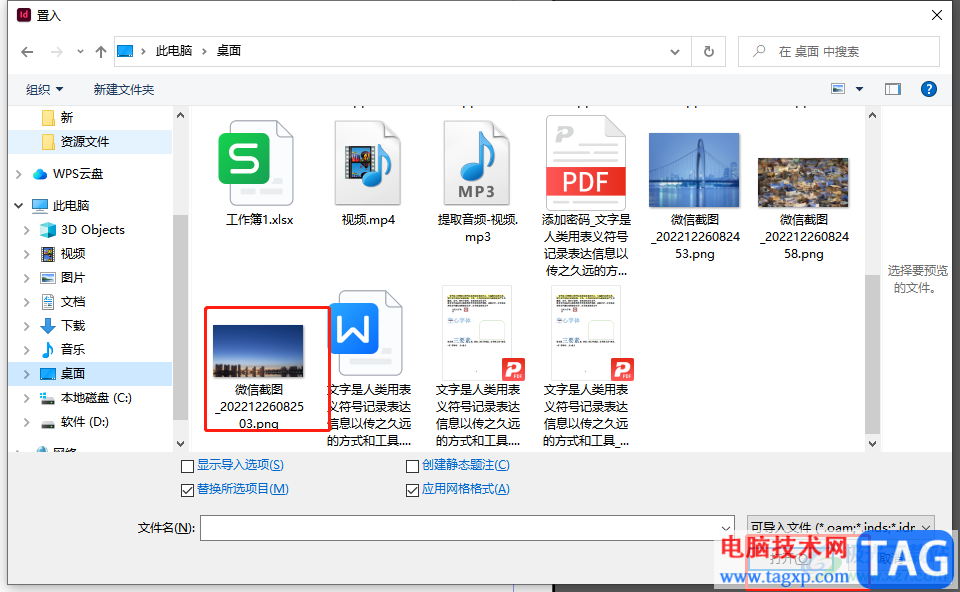Go up one folder level
This screenshot has height=592, width=960.
click(x=101, y=52)
